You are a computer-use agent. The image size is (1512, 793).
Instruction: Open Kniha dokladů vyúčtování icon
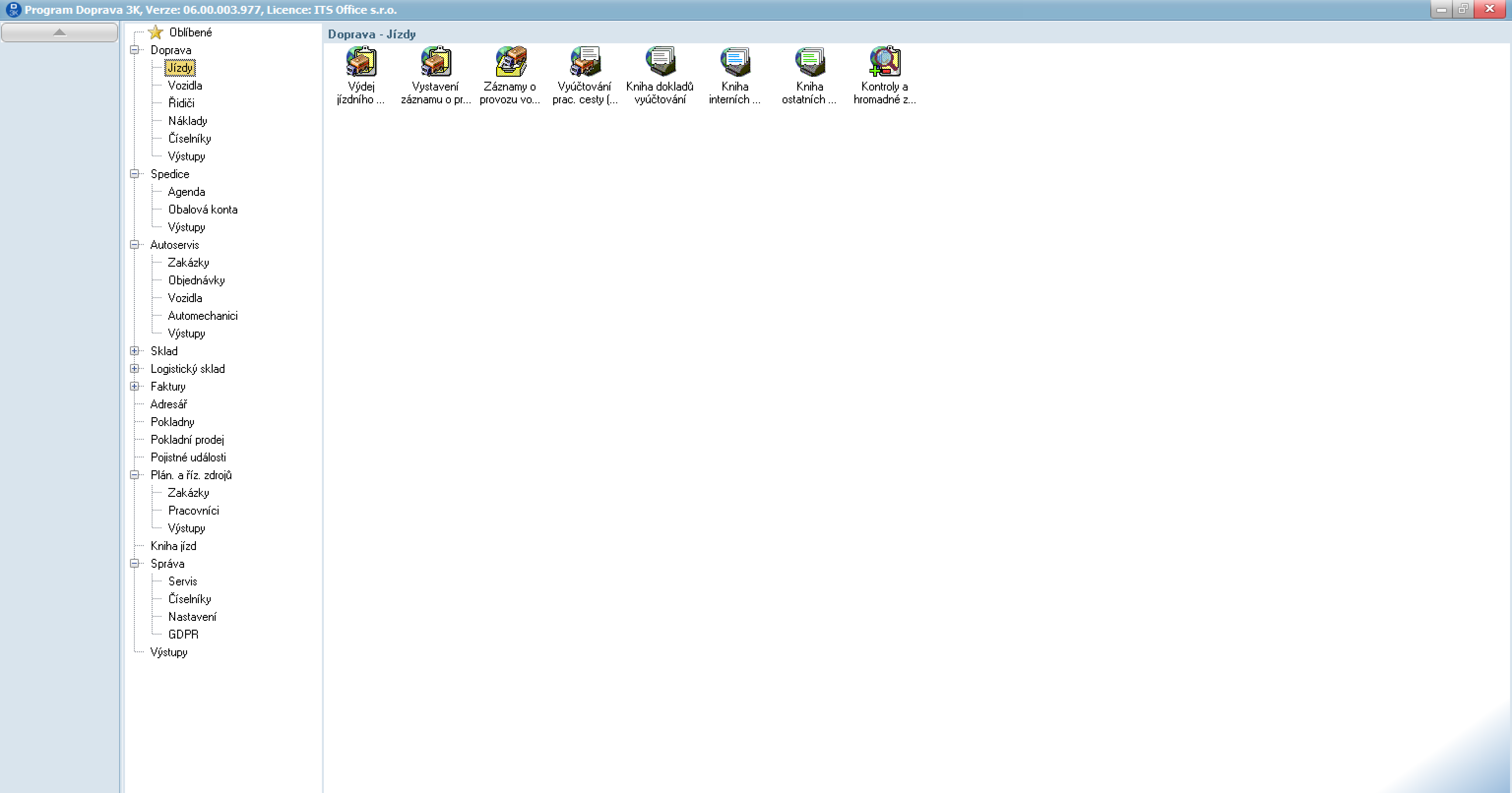(x=660, y=75)
